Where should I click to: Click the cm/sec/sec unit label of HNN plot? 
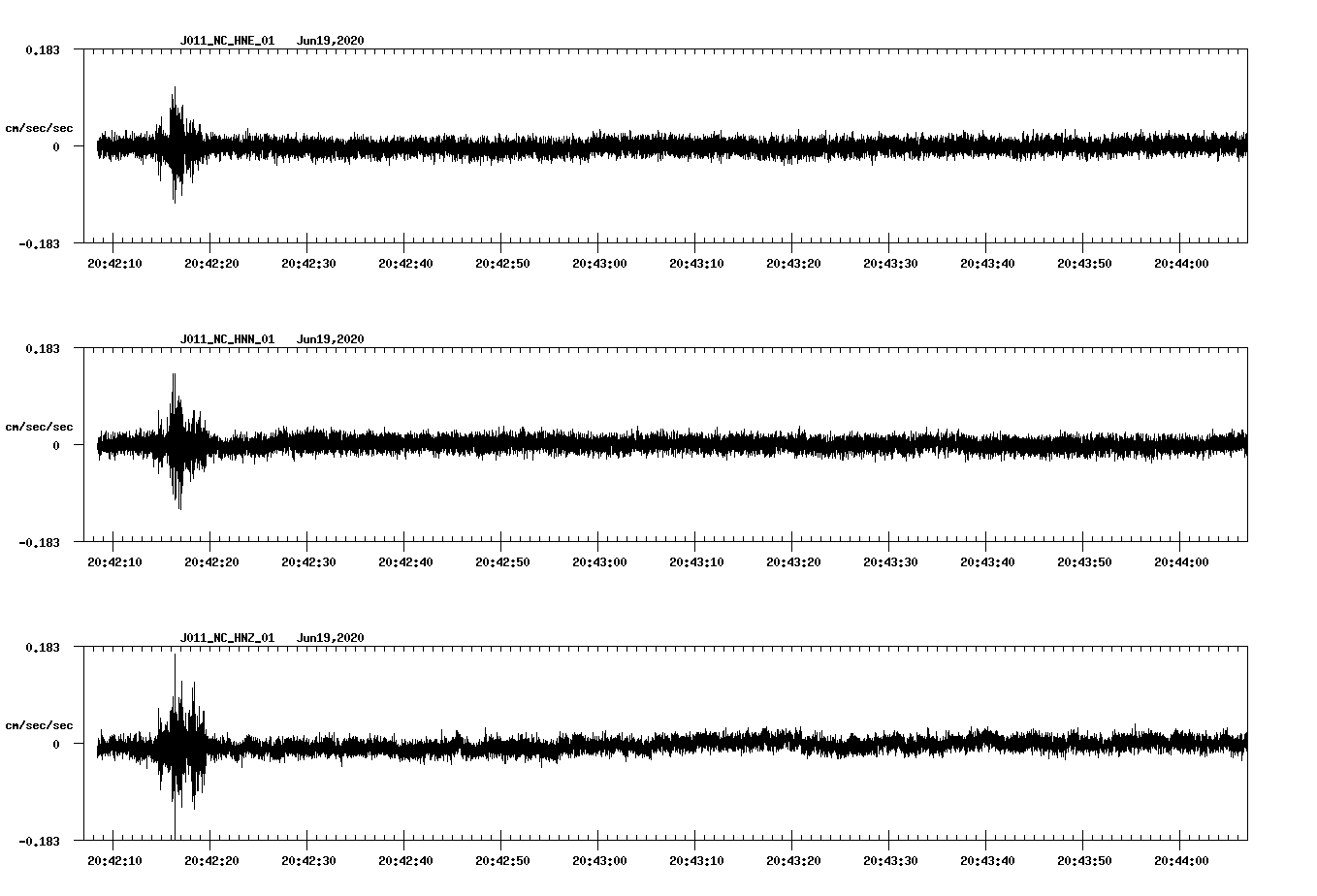[39, 427]
